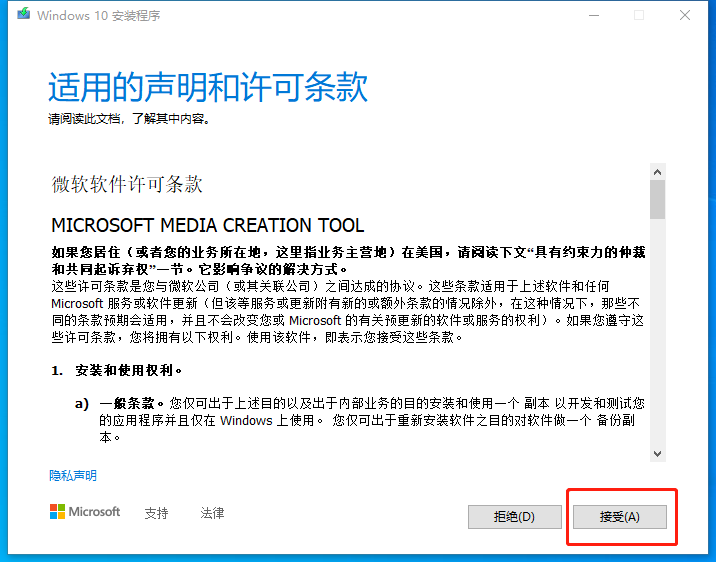Viewport: 716px width, 562px height.
Task: Click the scrollbar up arrow in license pane
Action: 657,172
